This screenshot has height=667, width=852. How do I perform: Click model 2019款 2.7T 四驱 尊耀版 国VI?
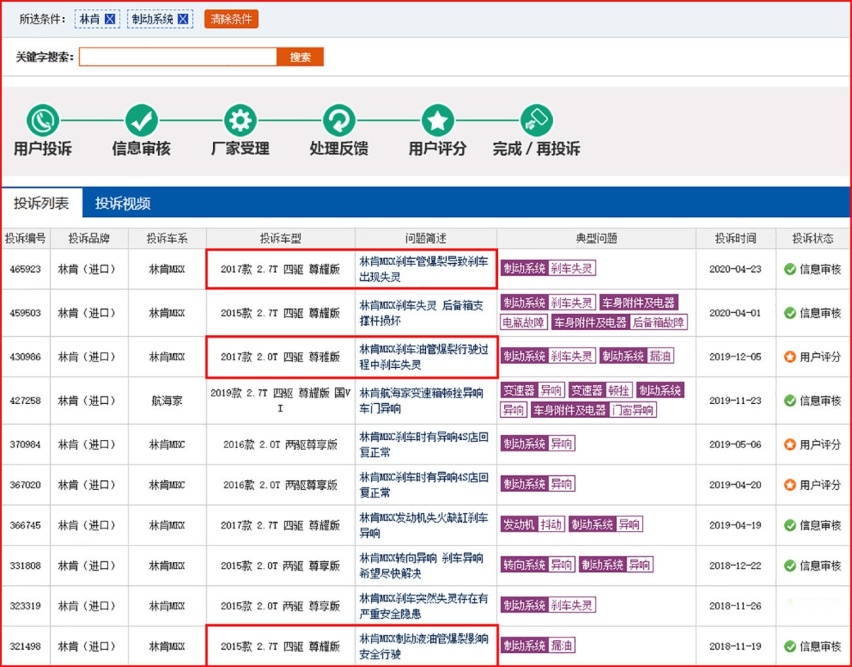(x=280, y=400)
